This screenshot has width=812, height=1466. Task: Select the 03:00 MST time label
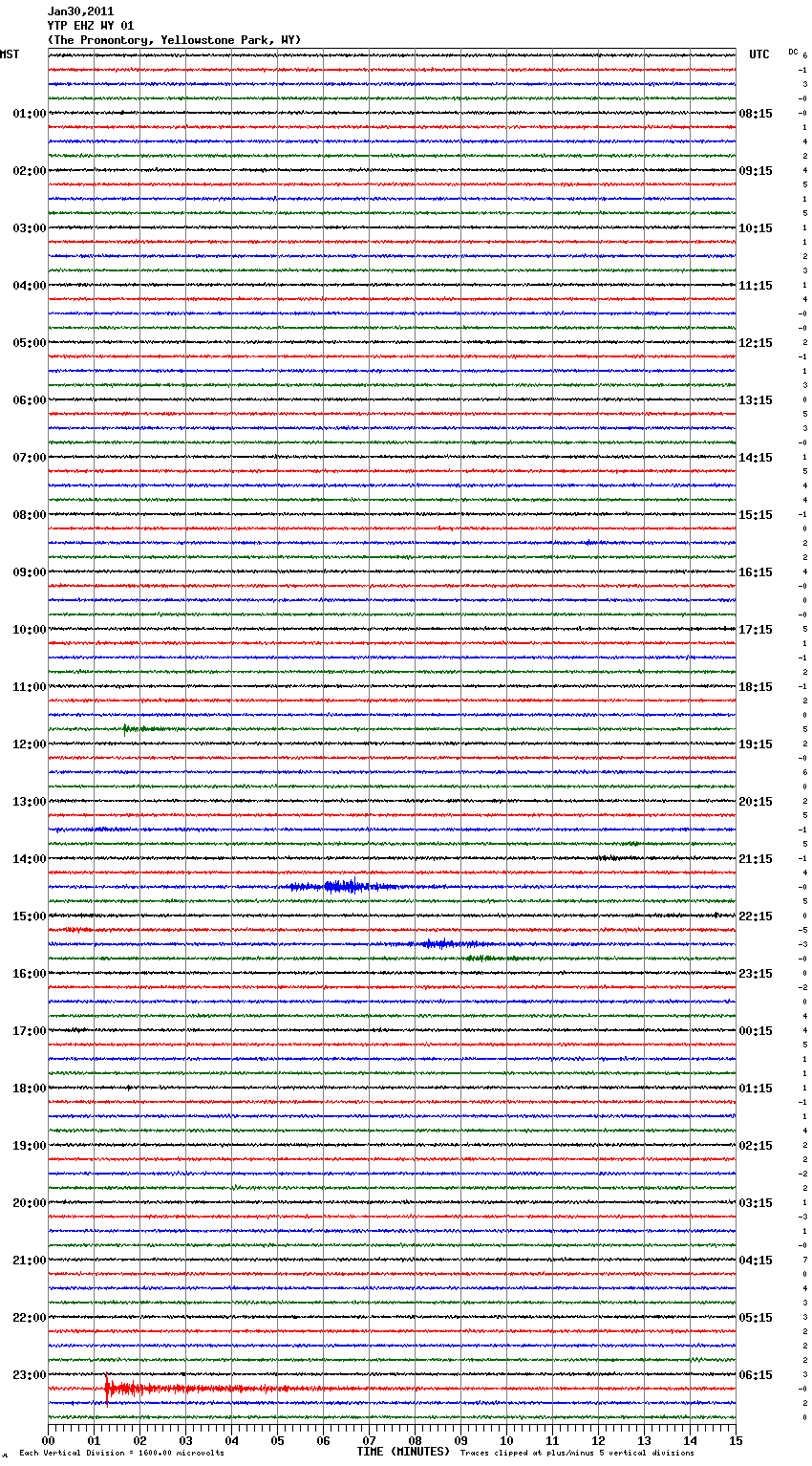[29, 228]
